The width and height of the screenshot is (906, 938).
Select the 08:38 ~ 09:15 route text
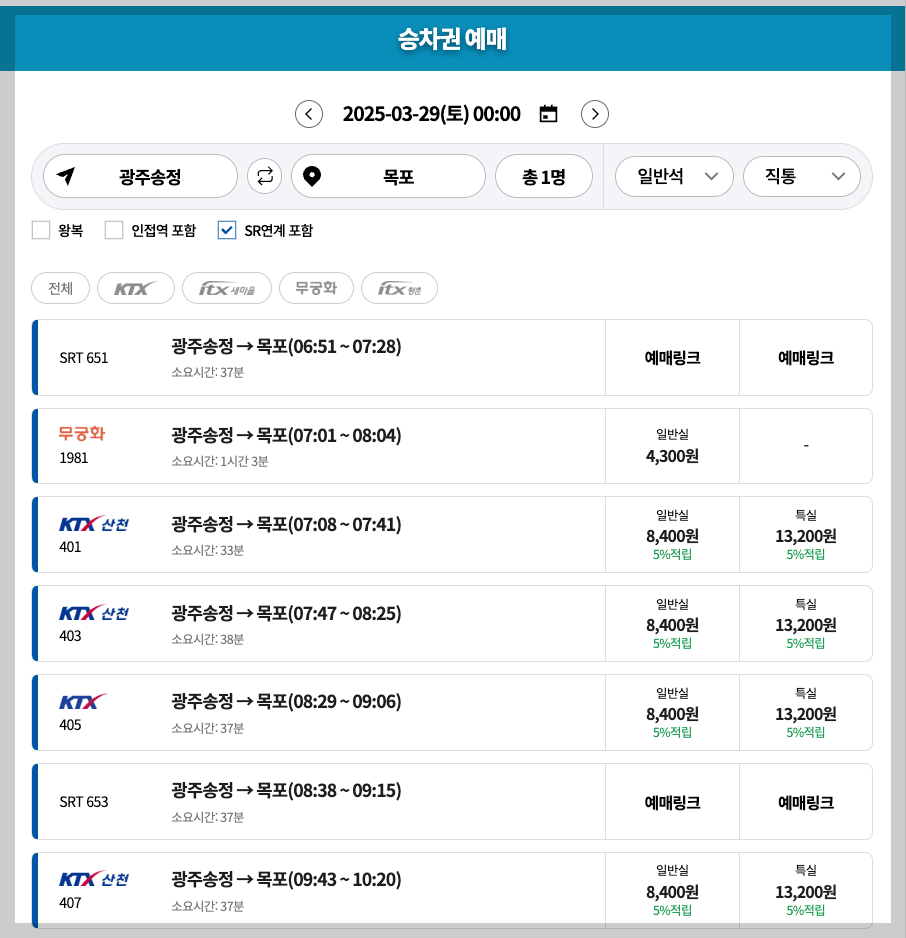click(286, 790)
